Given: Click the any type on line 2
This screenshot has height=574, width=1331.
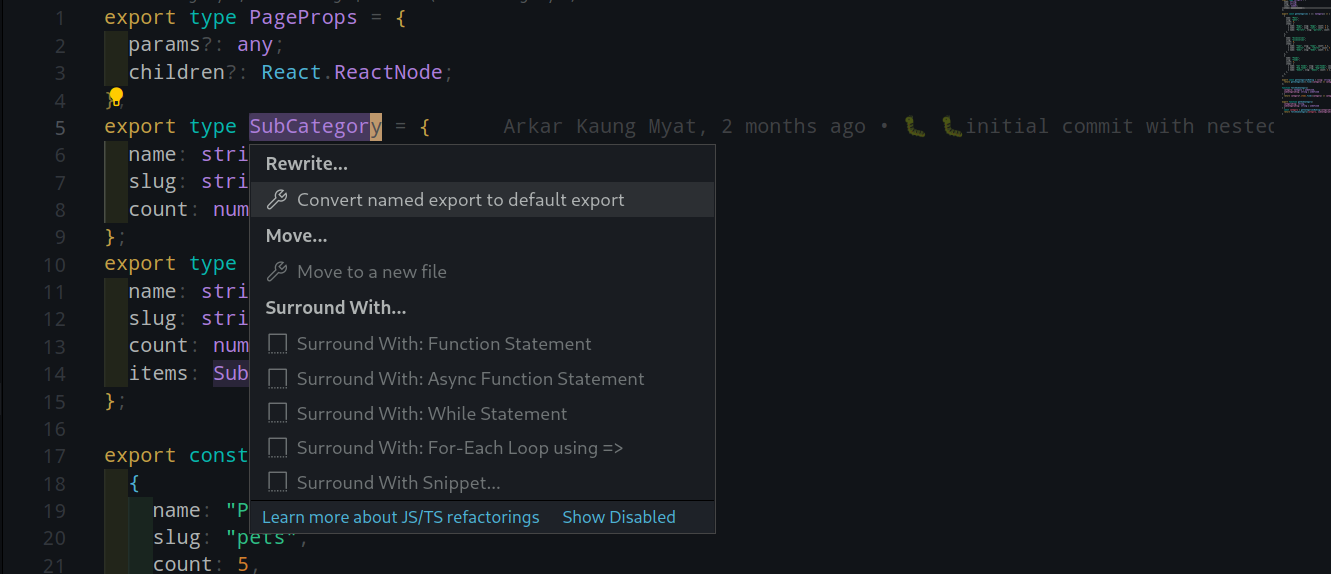Looking at the screenshot, I should click(x=255, y=45).
